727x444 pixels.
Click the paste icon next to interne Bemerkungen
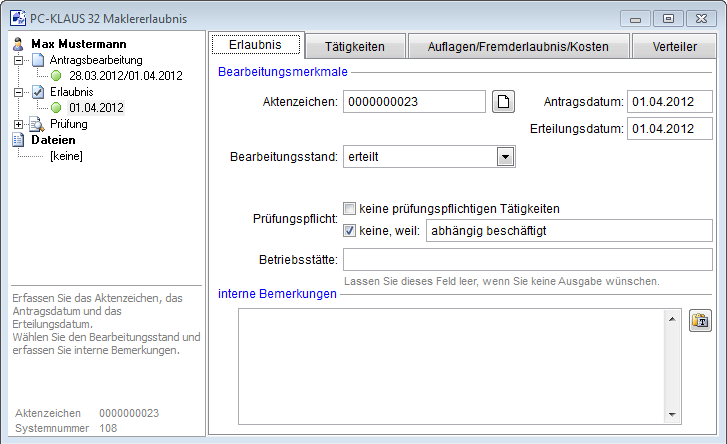click(700, 320)
